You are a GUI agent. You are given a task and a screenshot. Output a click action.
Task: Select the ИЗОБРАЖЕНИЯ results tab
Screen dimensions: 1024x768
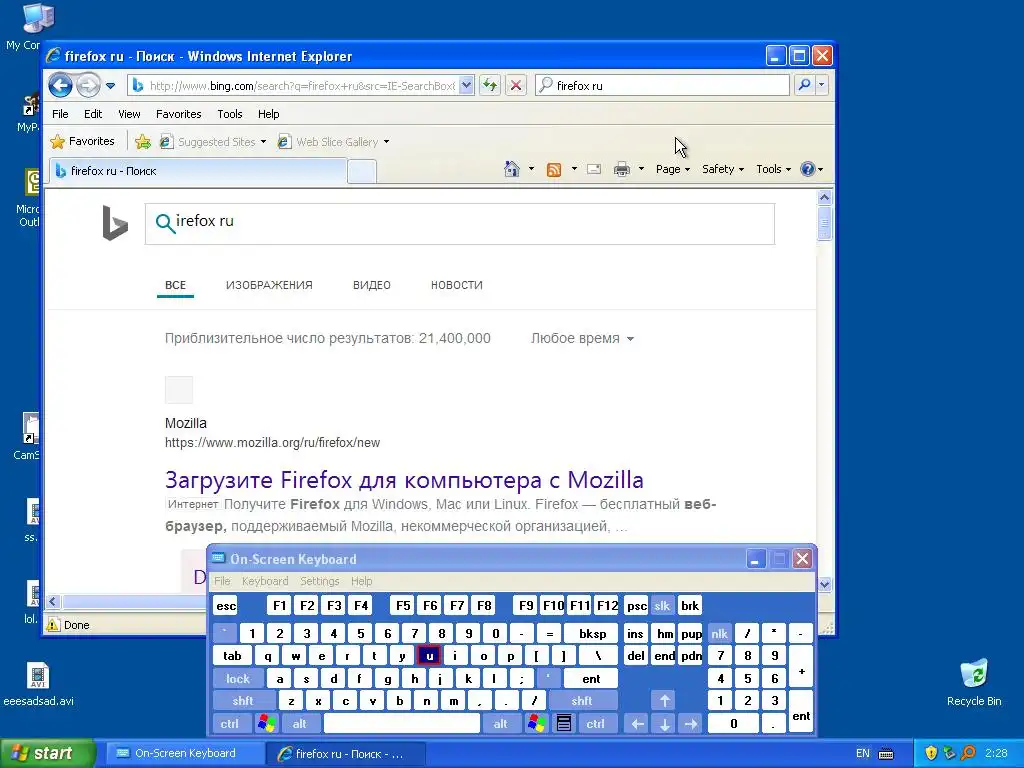[x=269, y=285]
